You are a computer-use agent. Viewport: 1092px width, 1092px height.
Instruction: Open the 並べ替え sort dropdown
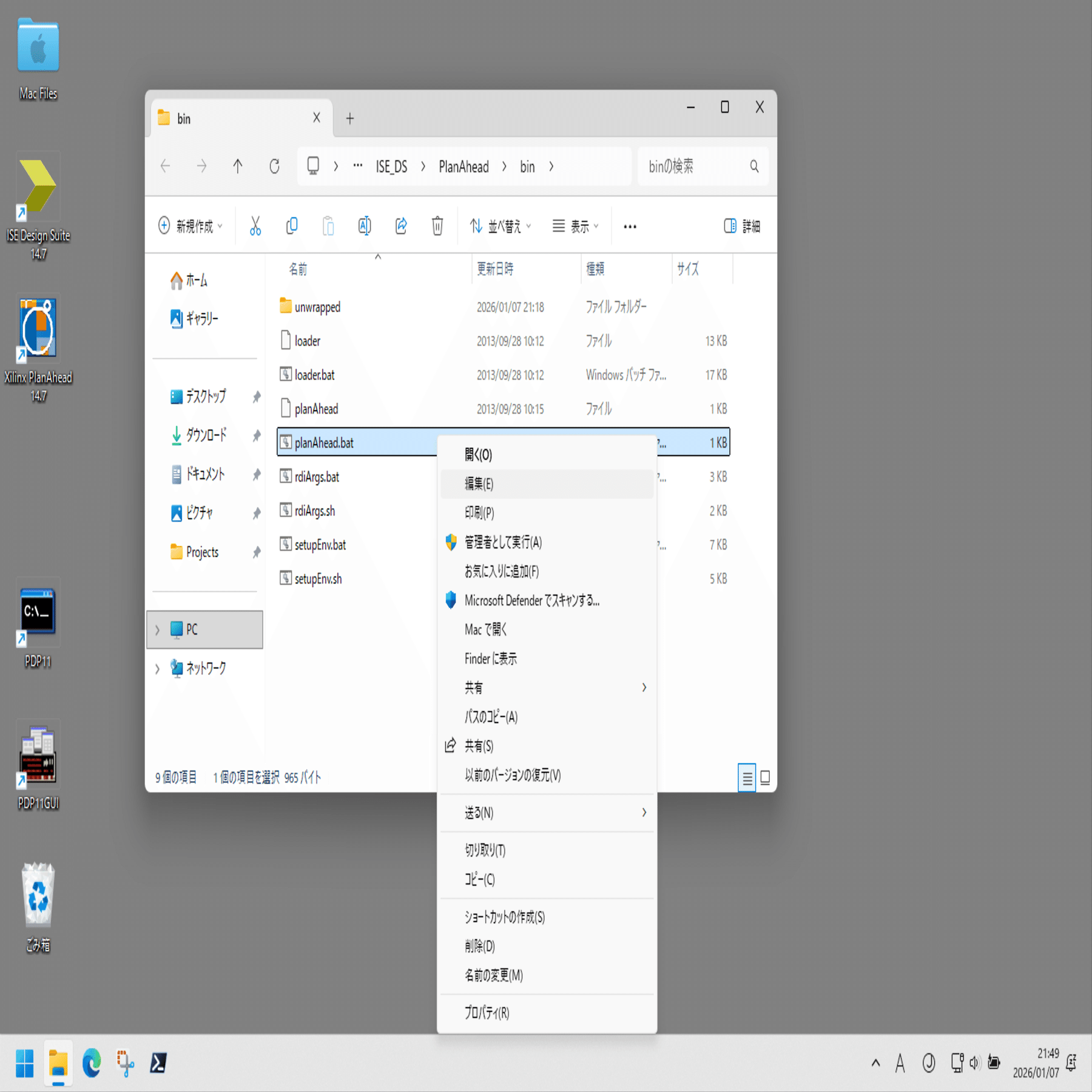pos(500,226)
